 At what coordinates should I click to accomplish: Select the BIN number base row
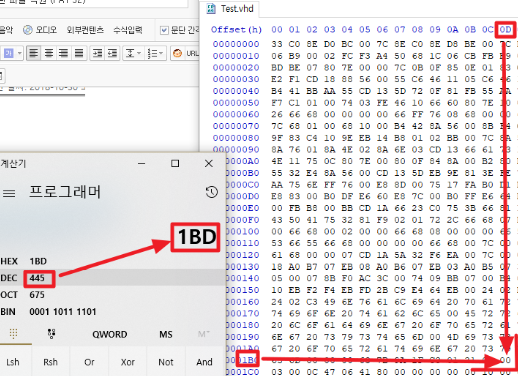[x=113, y=311]
